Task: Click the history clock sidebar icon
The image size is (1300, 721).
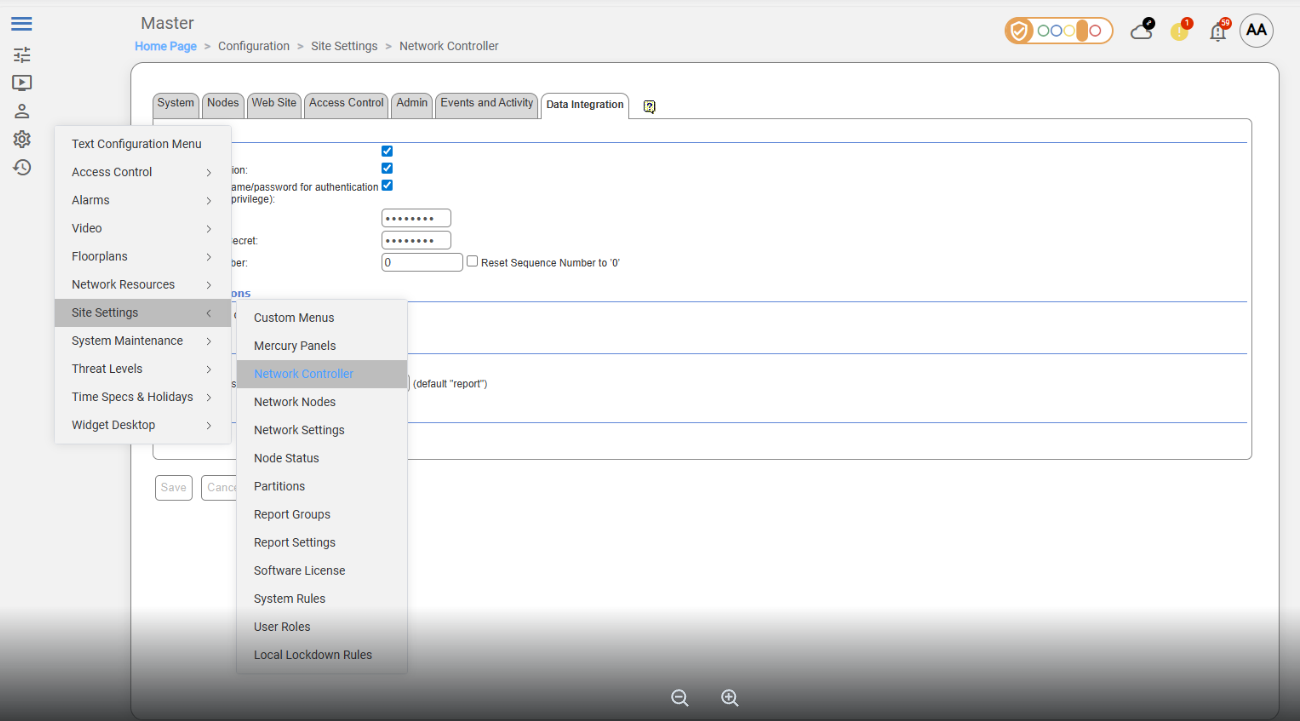Action: [21, 167]
